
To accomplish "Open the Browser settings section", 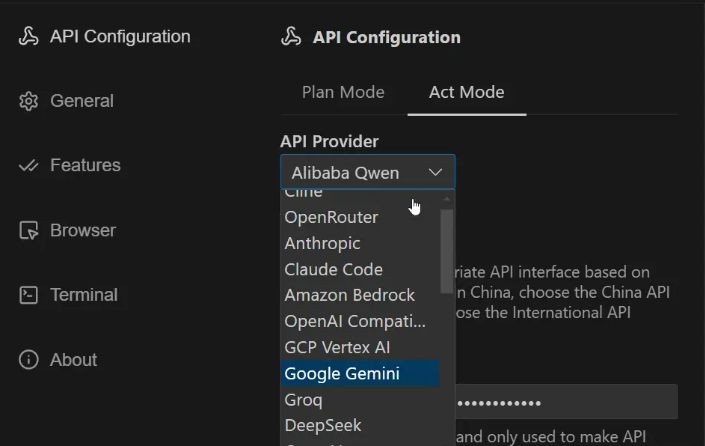I will tap(67, 230).
